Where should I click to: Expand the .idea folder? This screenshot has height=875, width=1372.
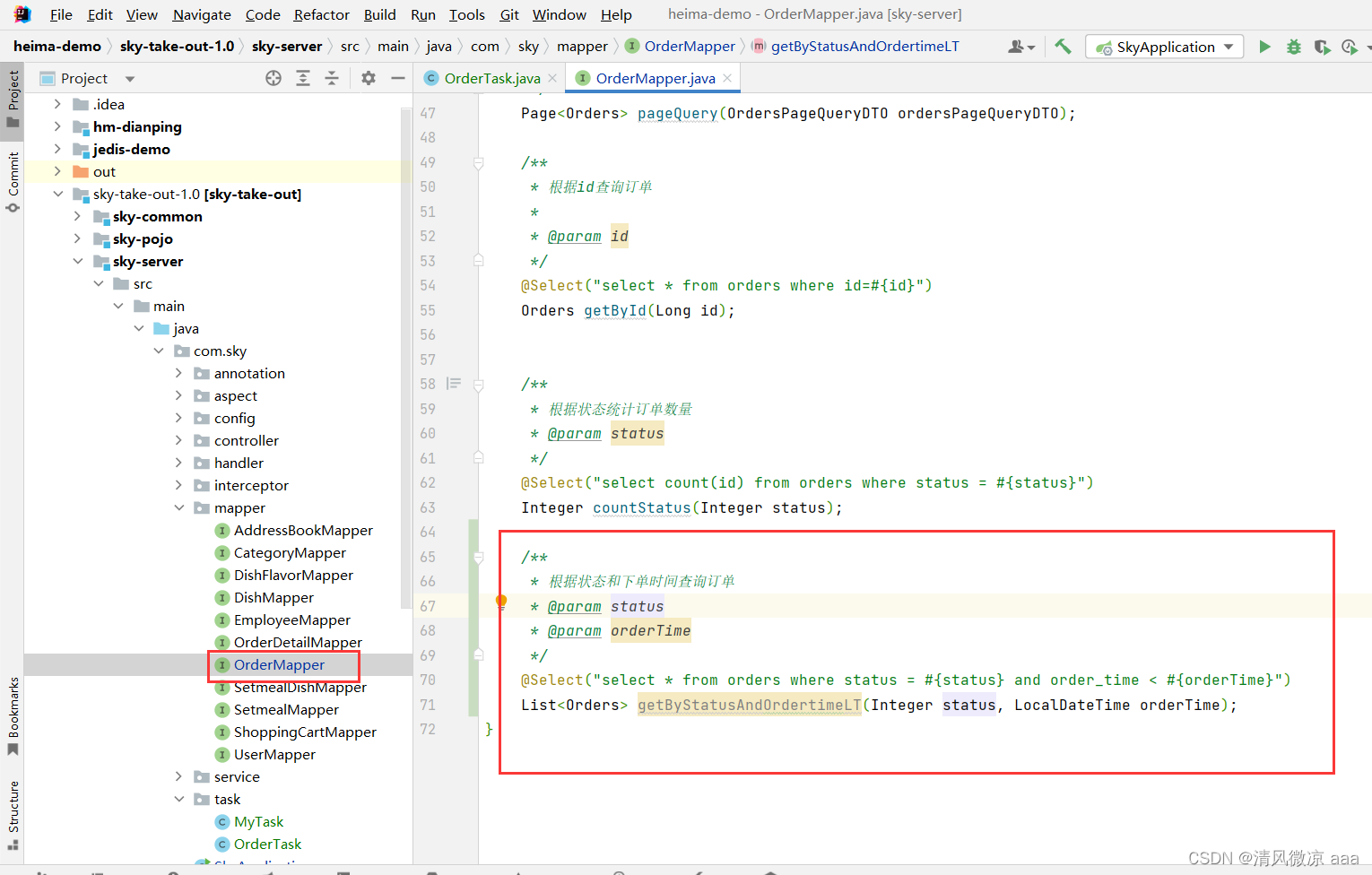[57, 104]
